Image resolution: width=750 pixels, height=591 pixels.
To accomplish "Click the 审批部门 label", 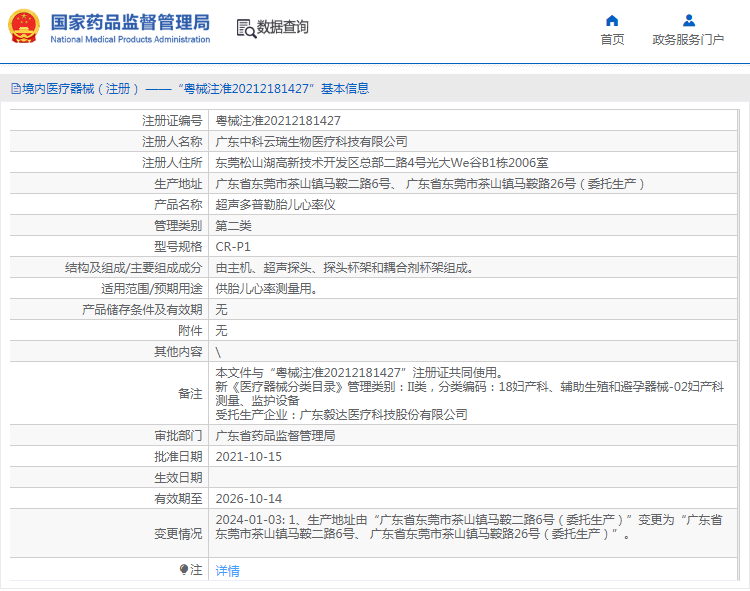I will tap(178, 436).
